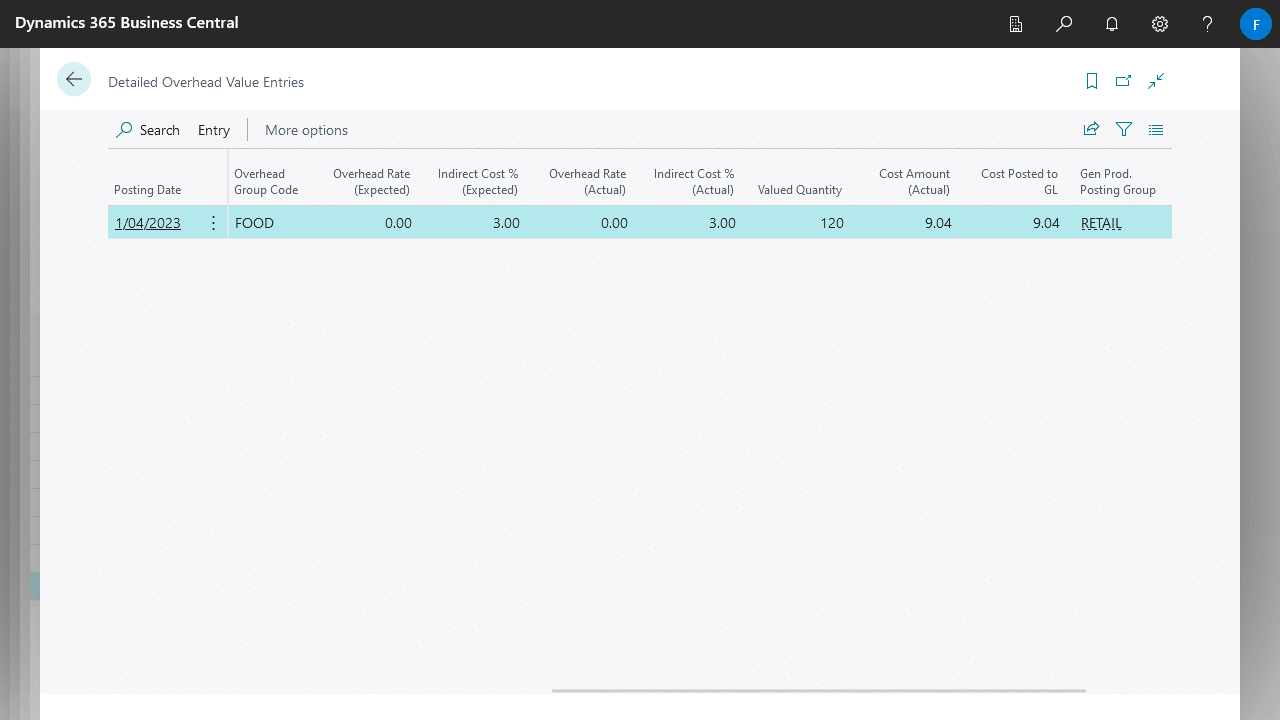The width and height of the screenshot is (1280, 720).
Task: Open the bookmark page icon
Action: [1092, 81]
